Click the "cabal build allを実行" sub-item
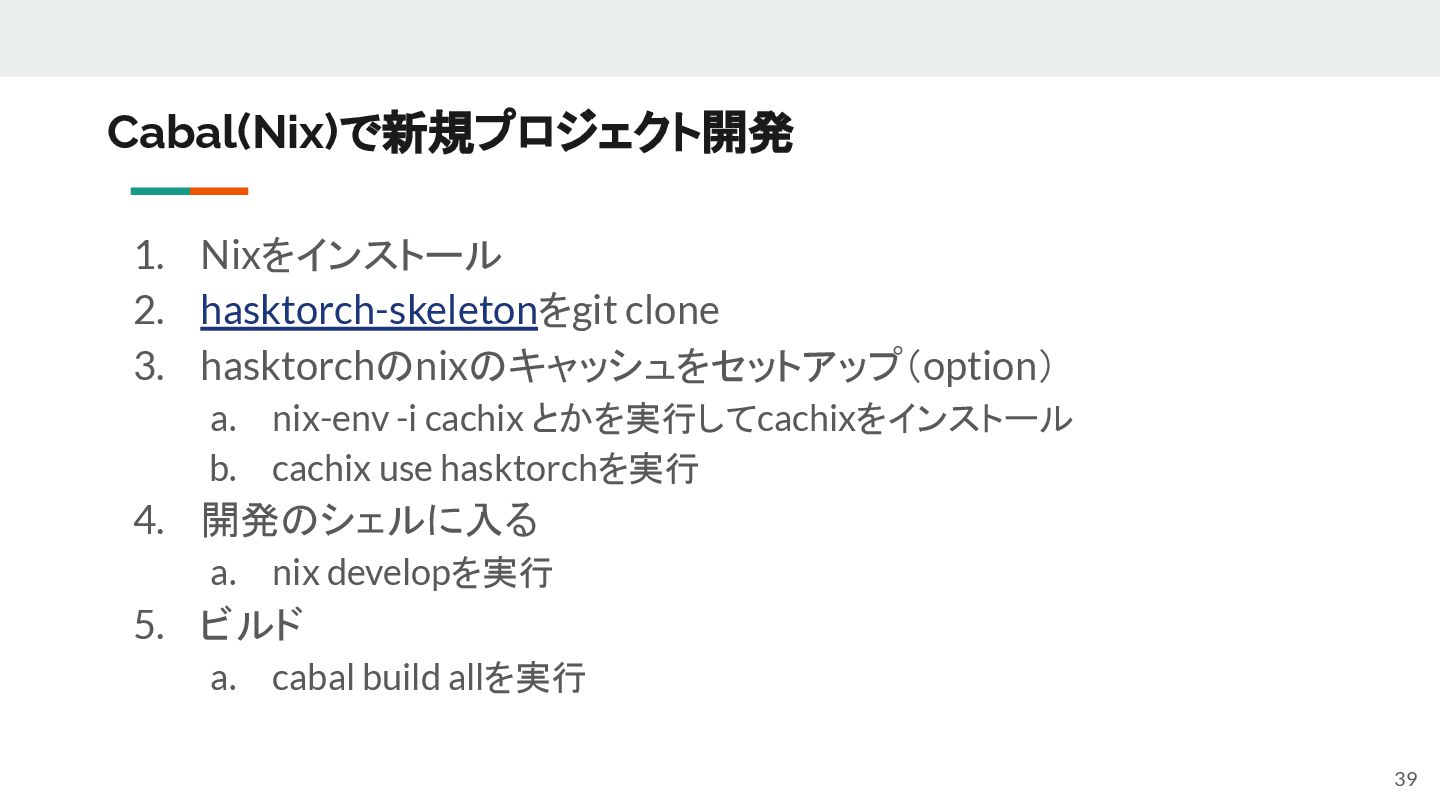The height and width of the screenshot is (810, 1440). click(x=428, y=678)
